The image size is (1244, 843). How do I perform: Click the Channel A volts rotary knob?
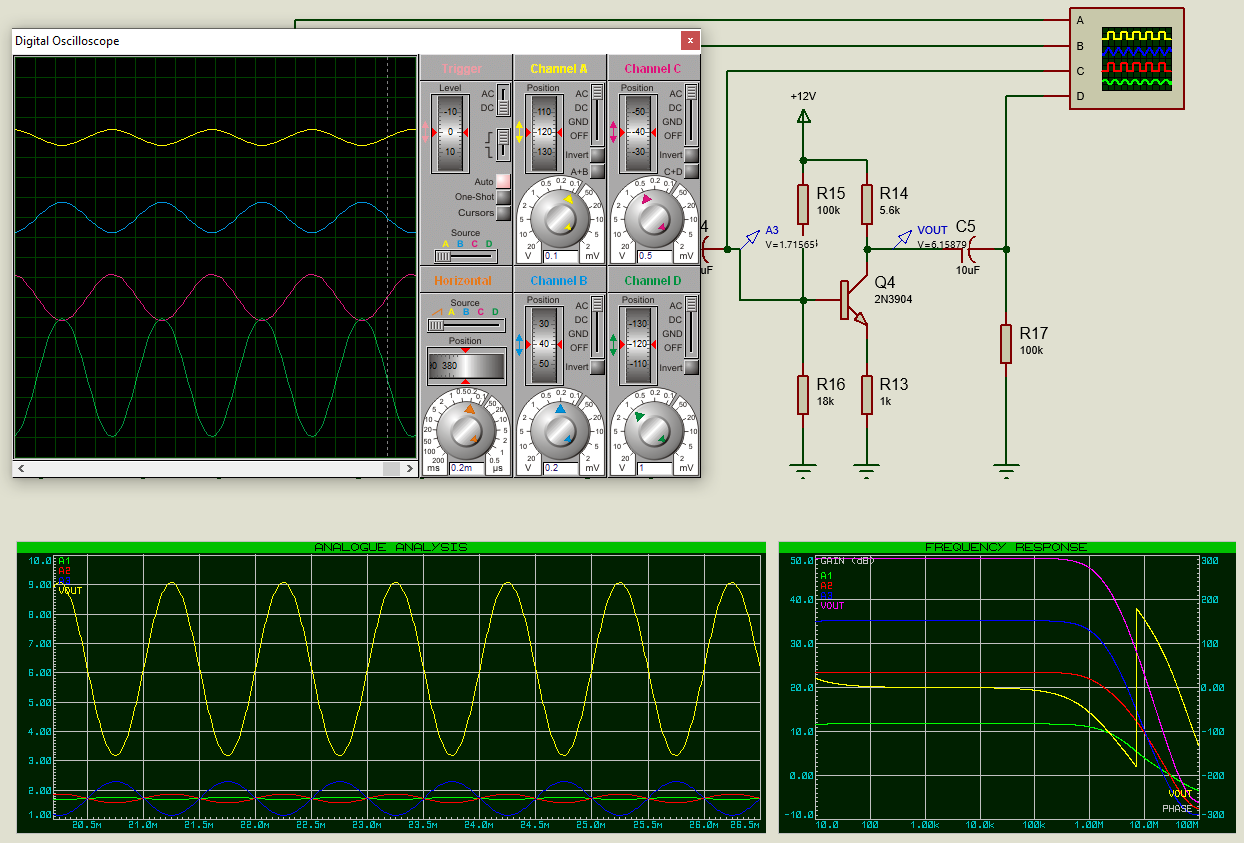point(559,218)
